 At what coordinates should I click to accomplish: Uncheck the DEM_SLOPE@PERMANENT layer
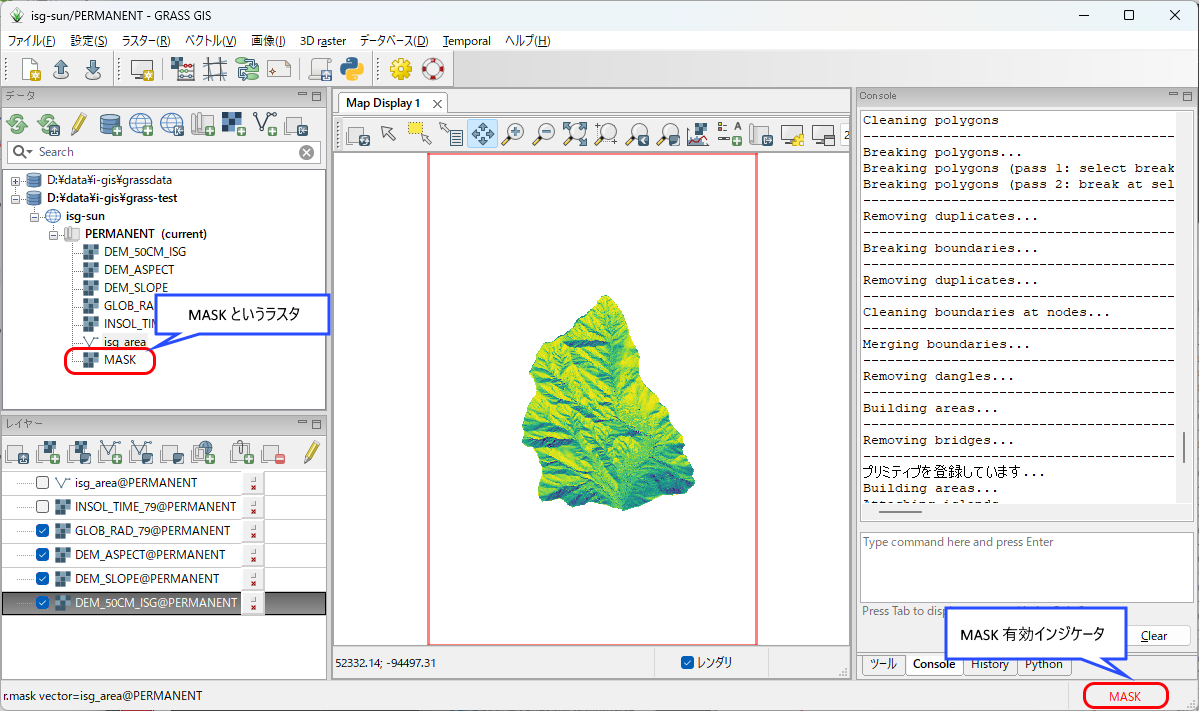(x=42, y=579)
